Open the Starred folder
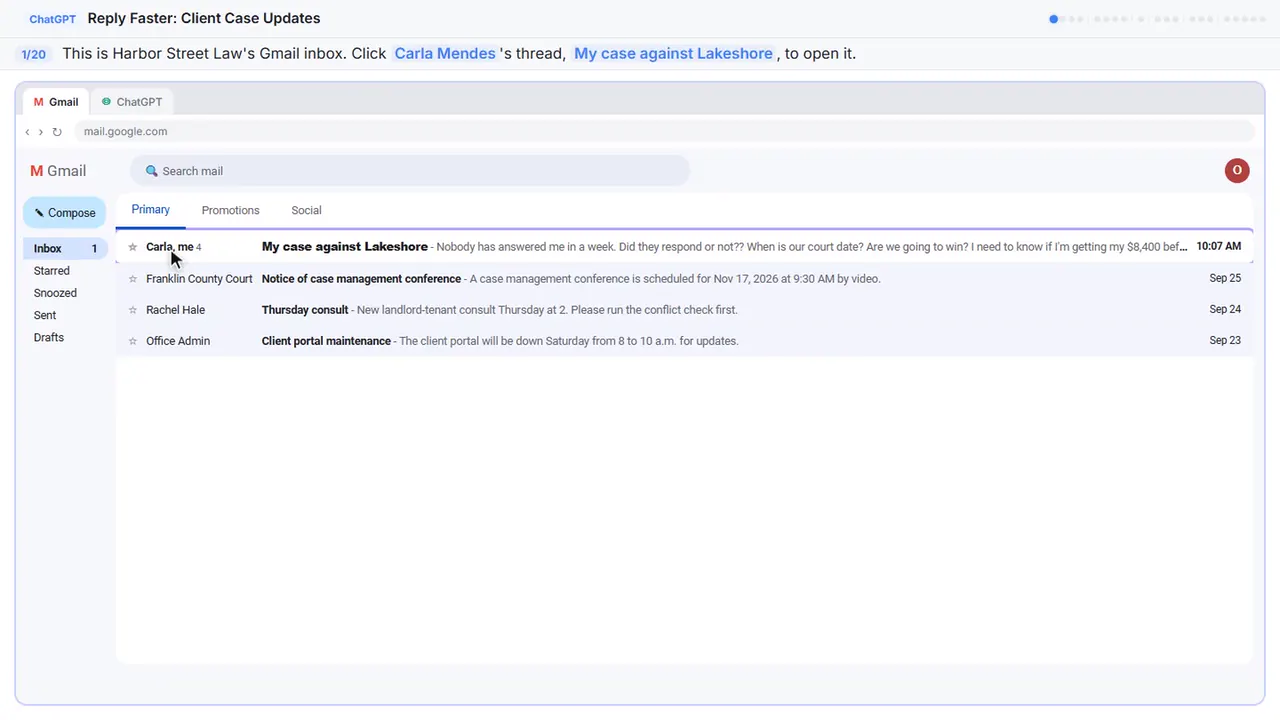 tap(52, 271)
